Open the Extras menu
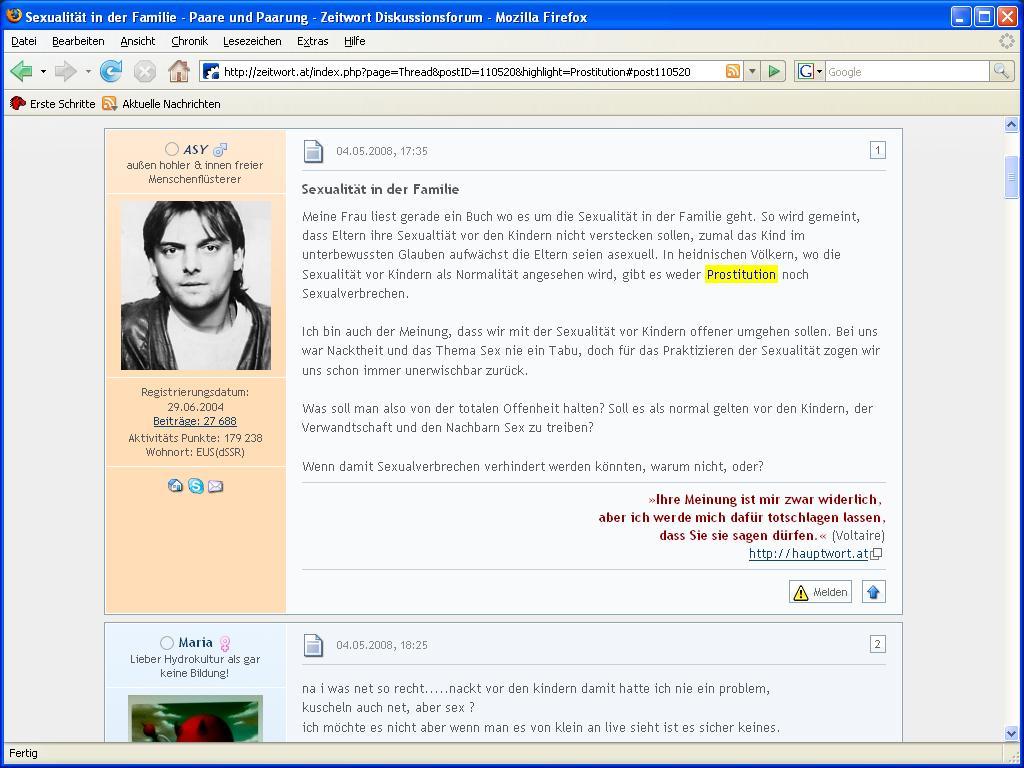The width and height of the screenshot is (1024, 768). [312, 41]
